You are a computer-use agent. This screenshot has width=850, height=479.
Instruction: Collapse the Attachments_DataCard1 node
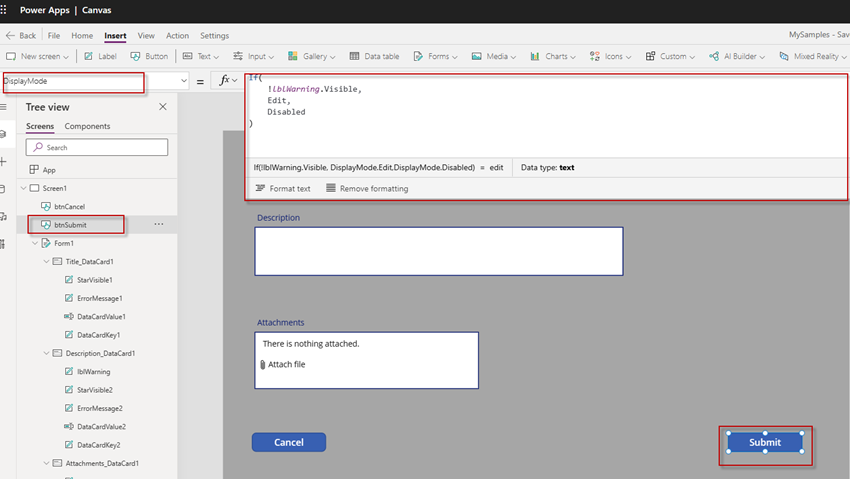click(47, 463)
